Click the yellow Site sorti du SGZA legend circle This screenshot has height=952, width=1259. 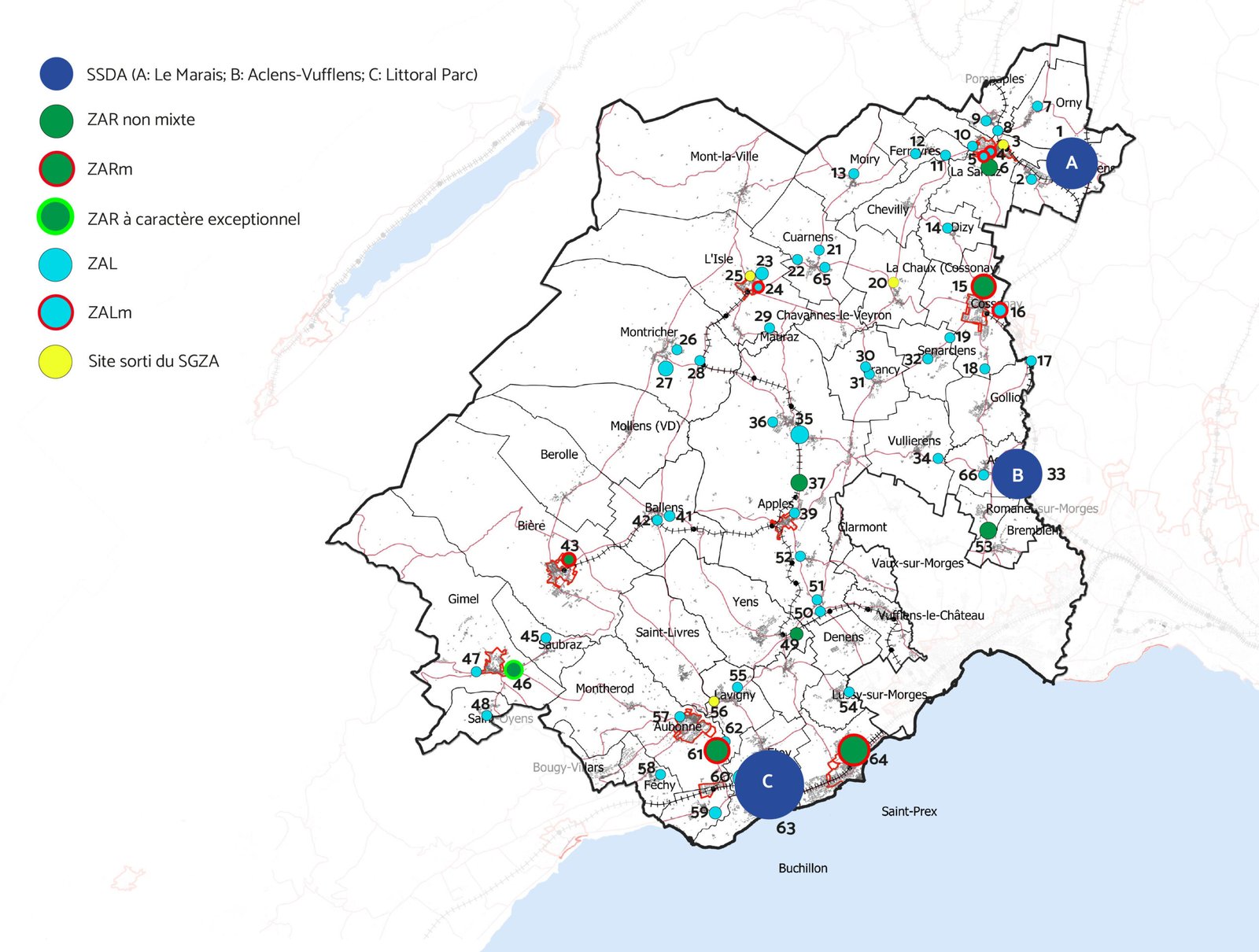point(56,362)
